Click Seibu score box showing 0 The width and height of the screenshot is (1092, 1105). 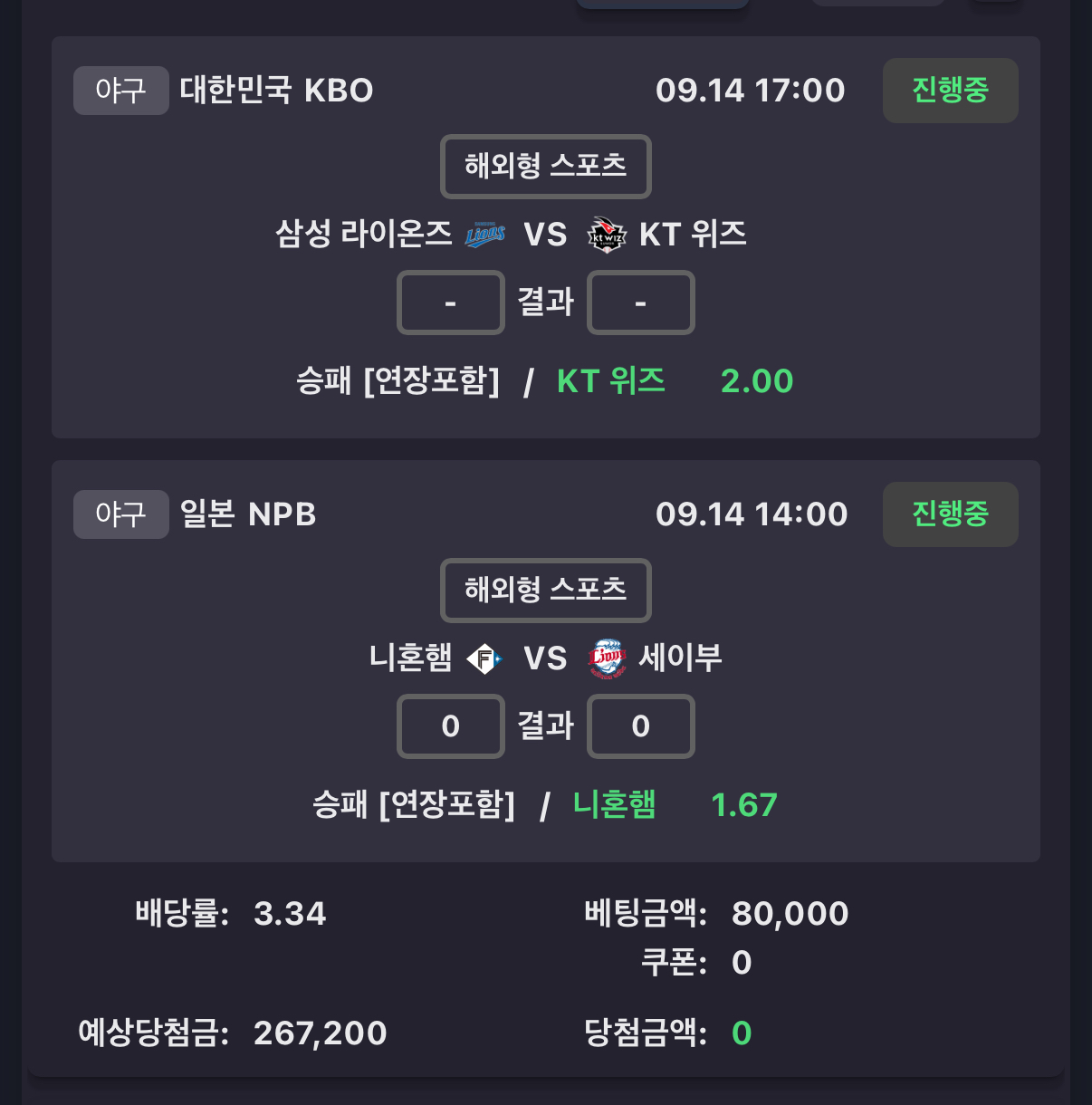coord(640,726)
